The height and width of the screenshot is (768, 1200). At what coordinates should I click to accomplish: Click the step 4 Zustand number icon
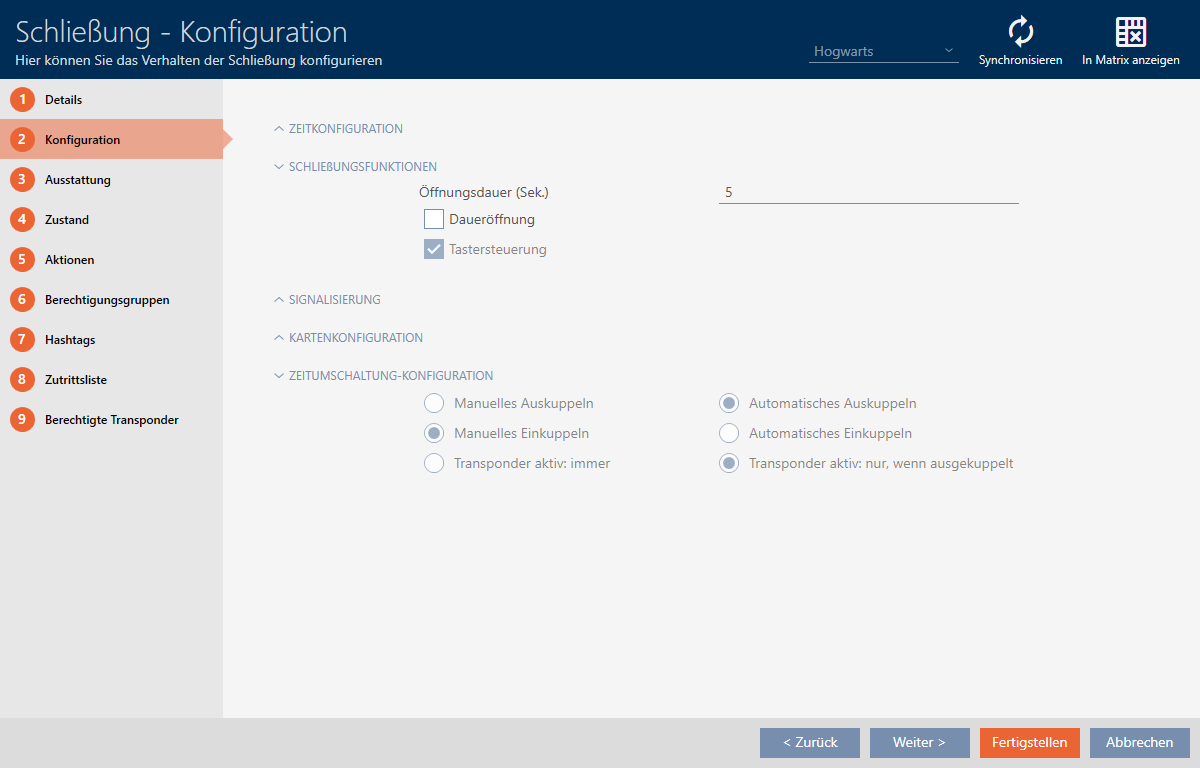tap(22, 220)
